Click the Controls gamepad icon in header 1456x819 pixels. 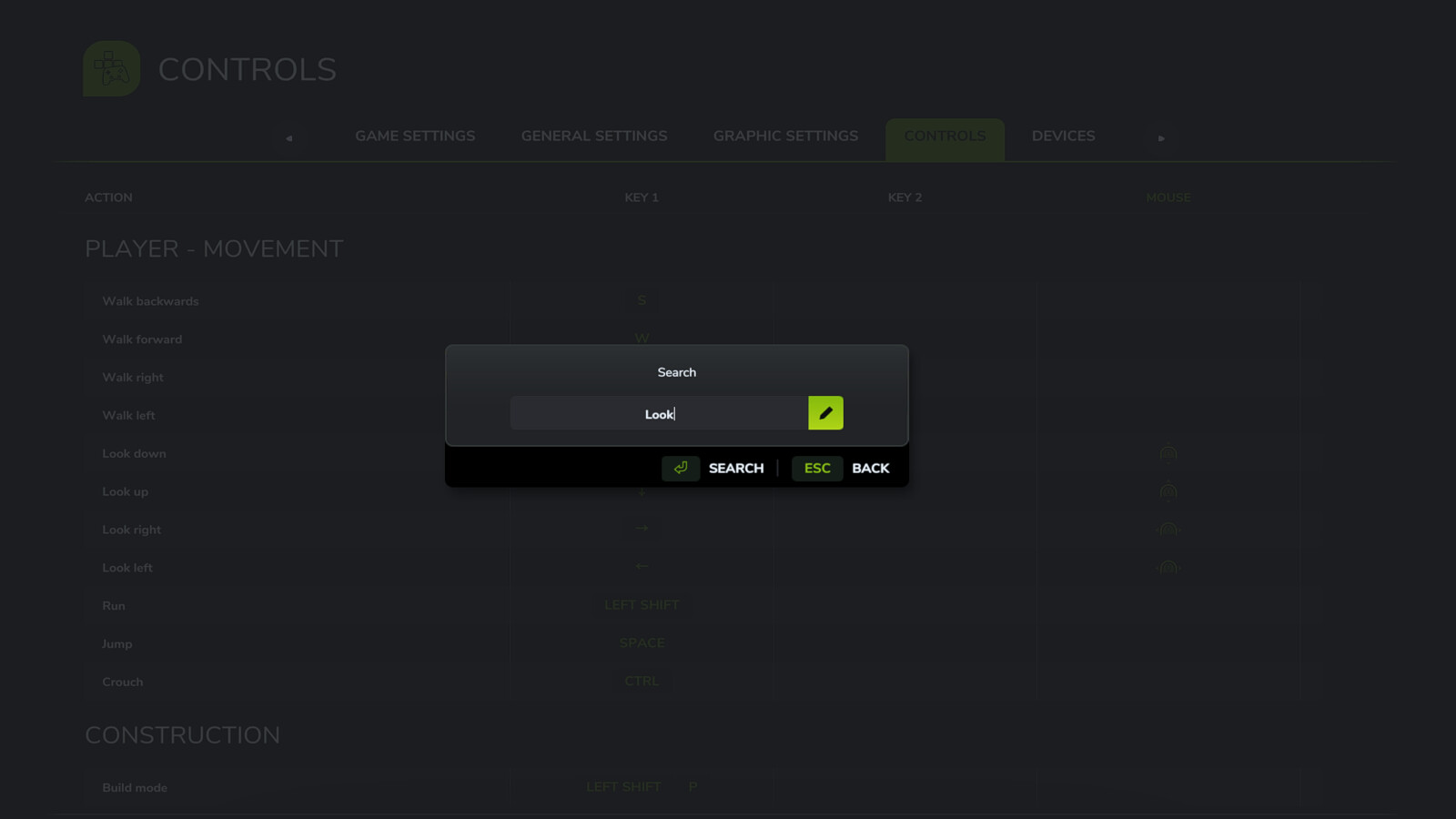click(111, 69)
